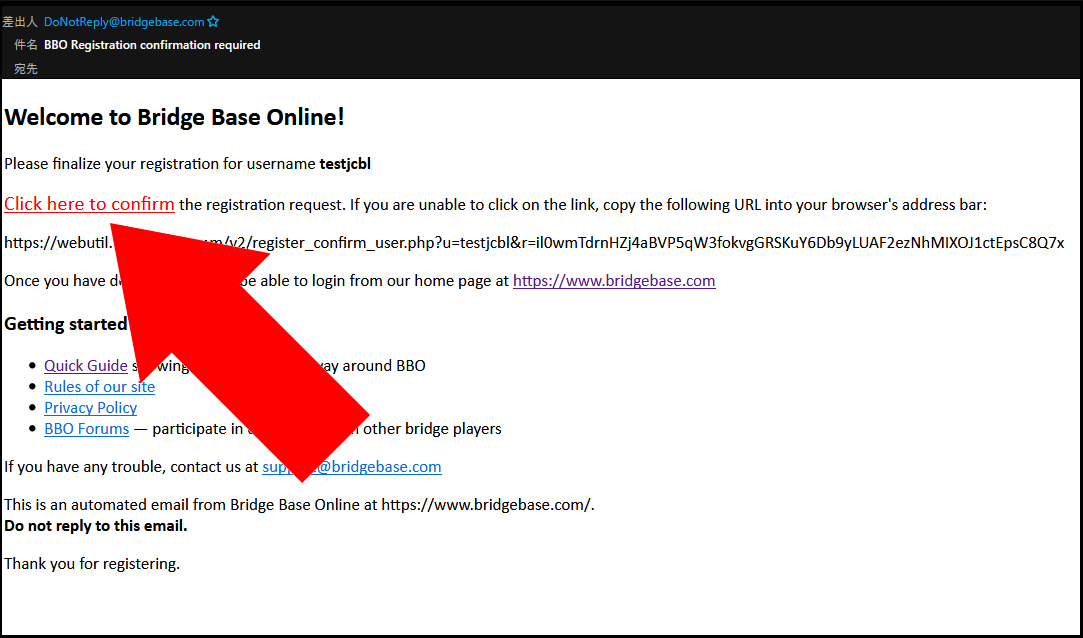
Task: Click the register_confirm_user.php URL text
Action: [x=534, y=243]
